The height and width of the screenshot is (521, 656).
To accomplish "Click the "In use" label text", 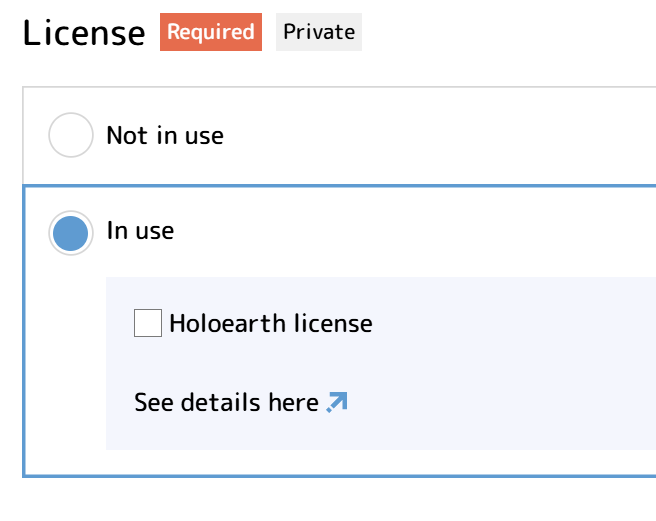I will pyautogui.click(x=140, y=231).
